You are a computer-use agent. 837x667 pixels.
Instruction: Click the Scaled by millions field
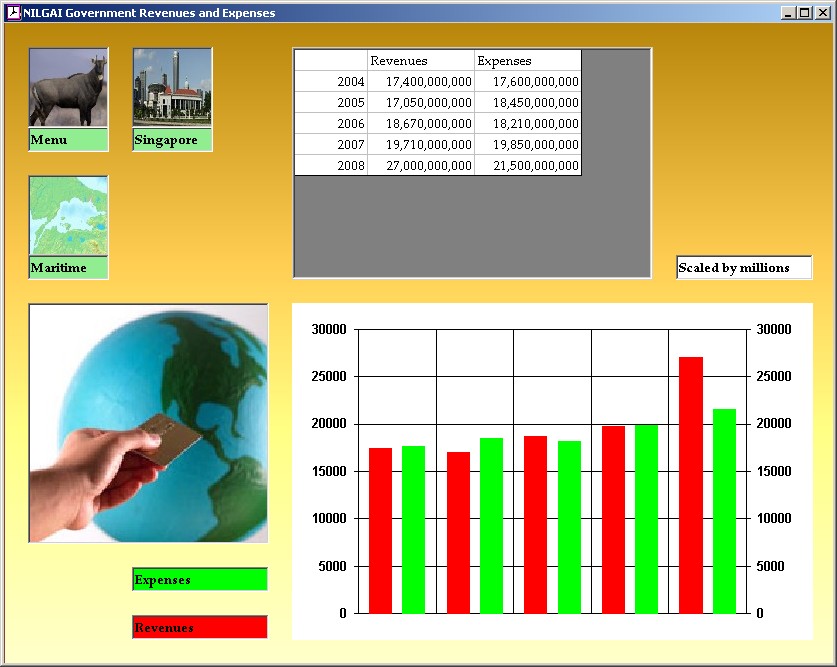744,268
